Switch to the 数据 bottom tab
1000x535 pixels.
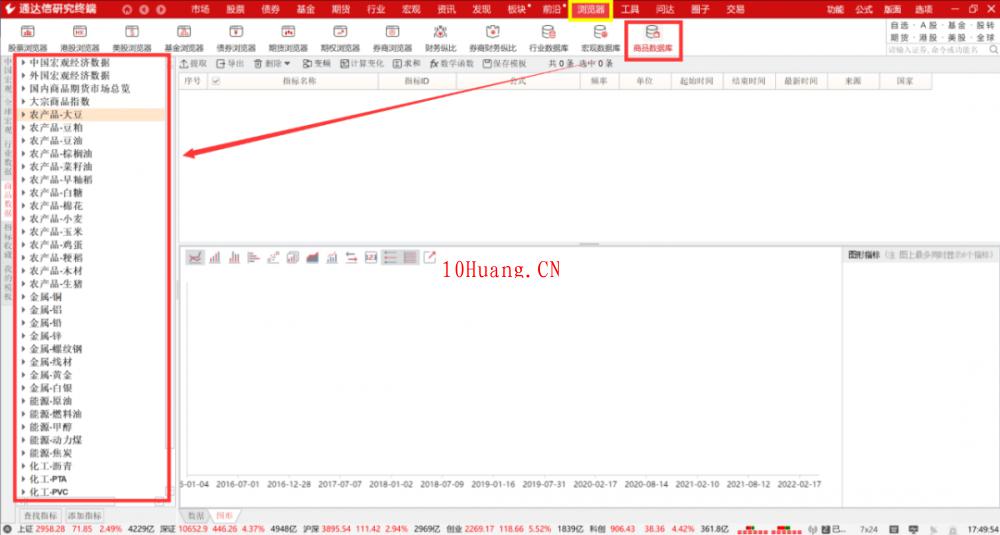click(x=194, y=515)
